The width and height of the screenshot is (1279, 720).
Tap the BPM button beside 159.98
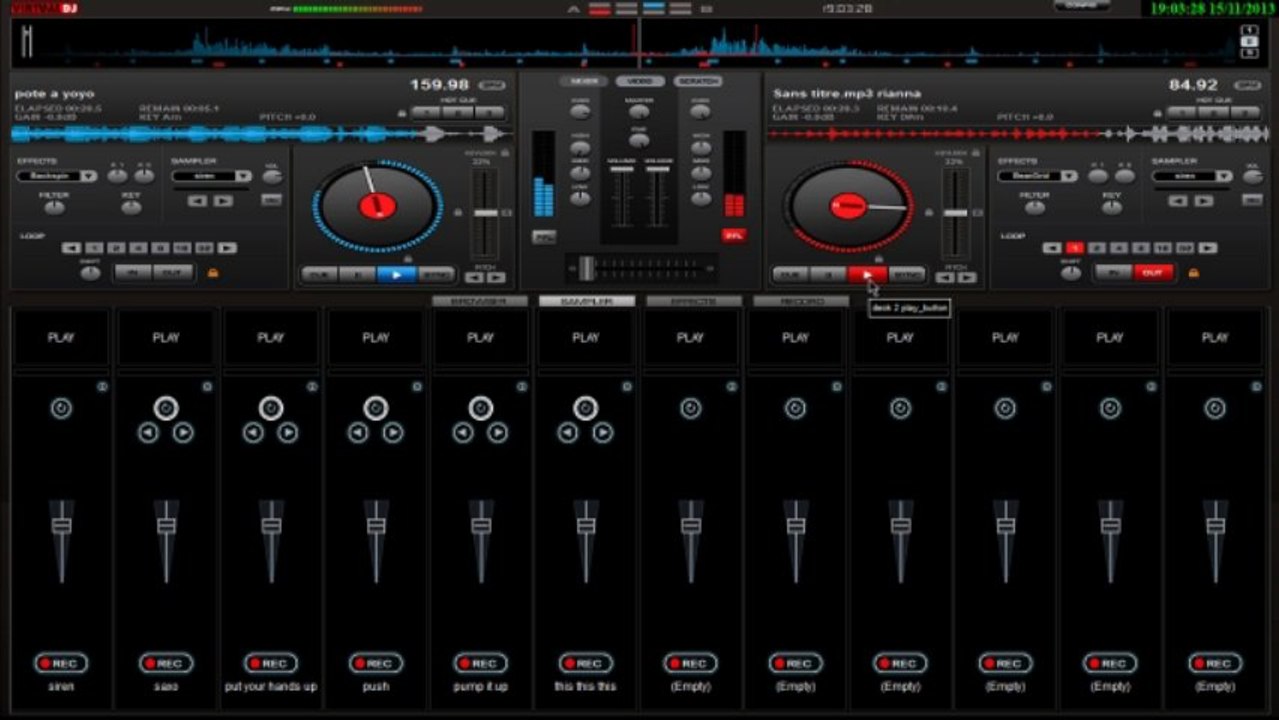tap(491, 85)
